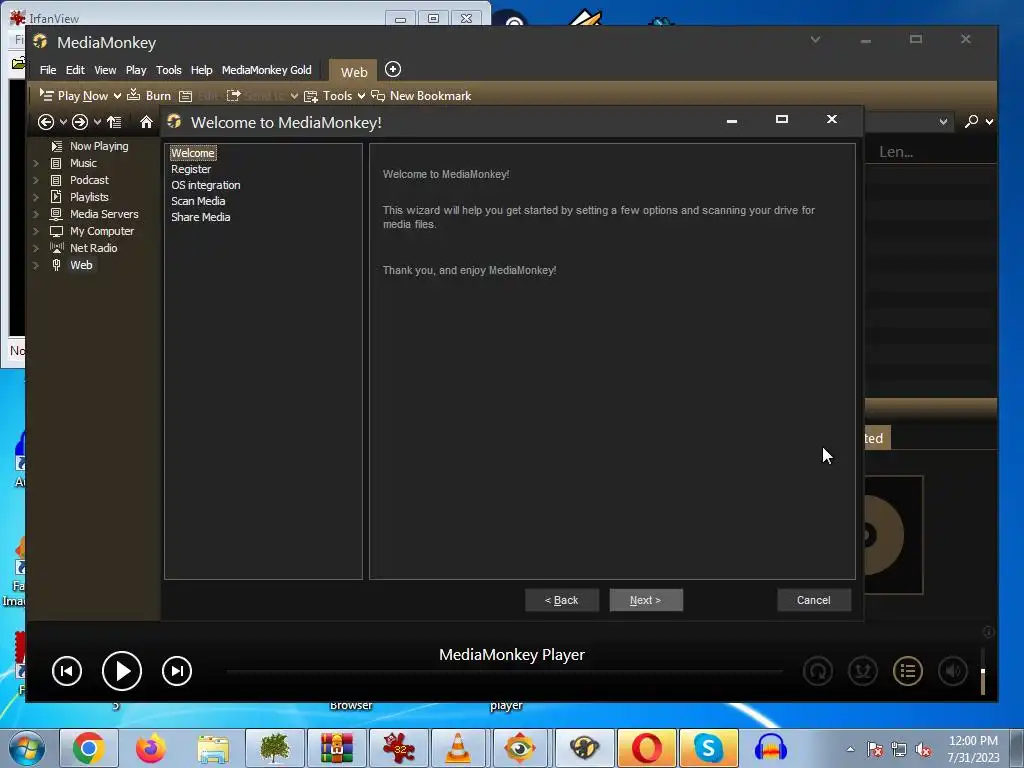Open the Tools menu in menu bar
The image size is (1024, 768).
[168, 70]
